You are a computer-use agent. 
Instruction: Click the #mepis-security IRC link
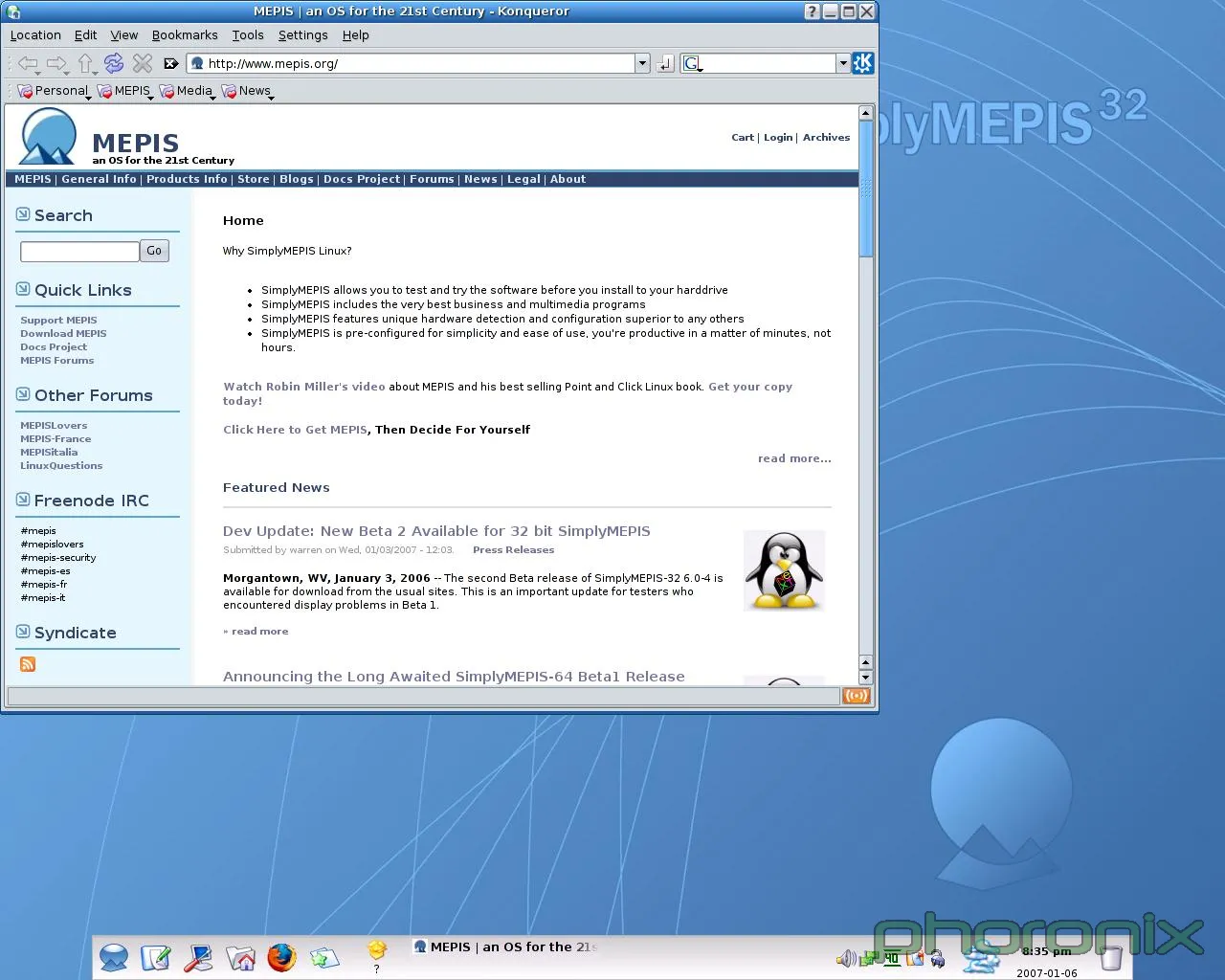[58, 558]
